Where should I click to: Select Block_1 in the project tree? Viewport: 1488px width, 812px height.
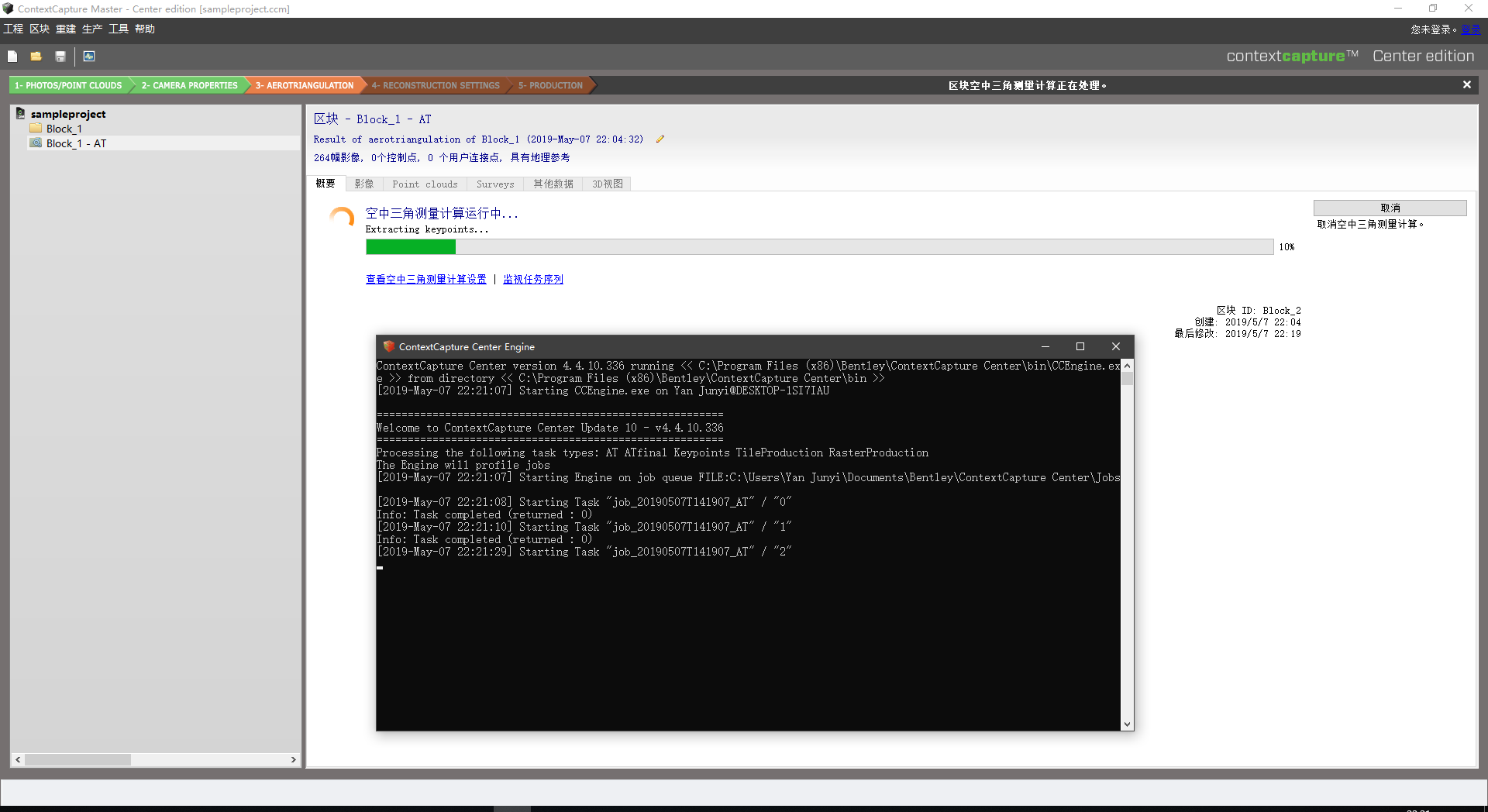point(64,129)
